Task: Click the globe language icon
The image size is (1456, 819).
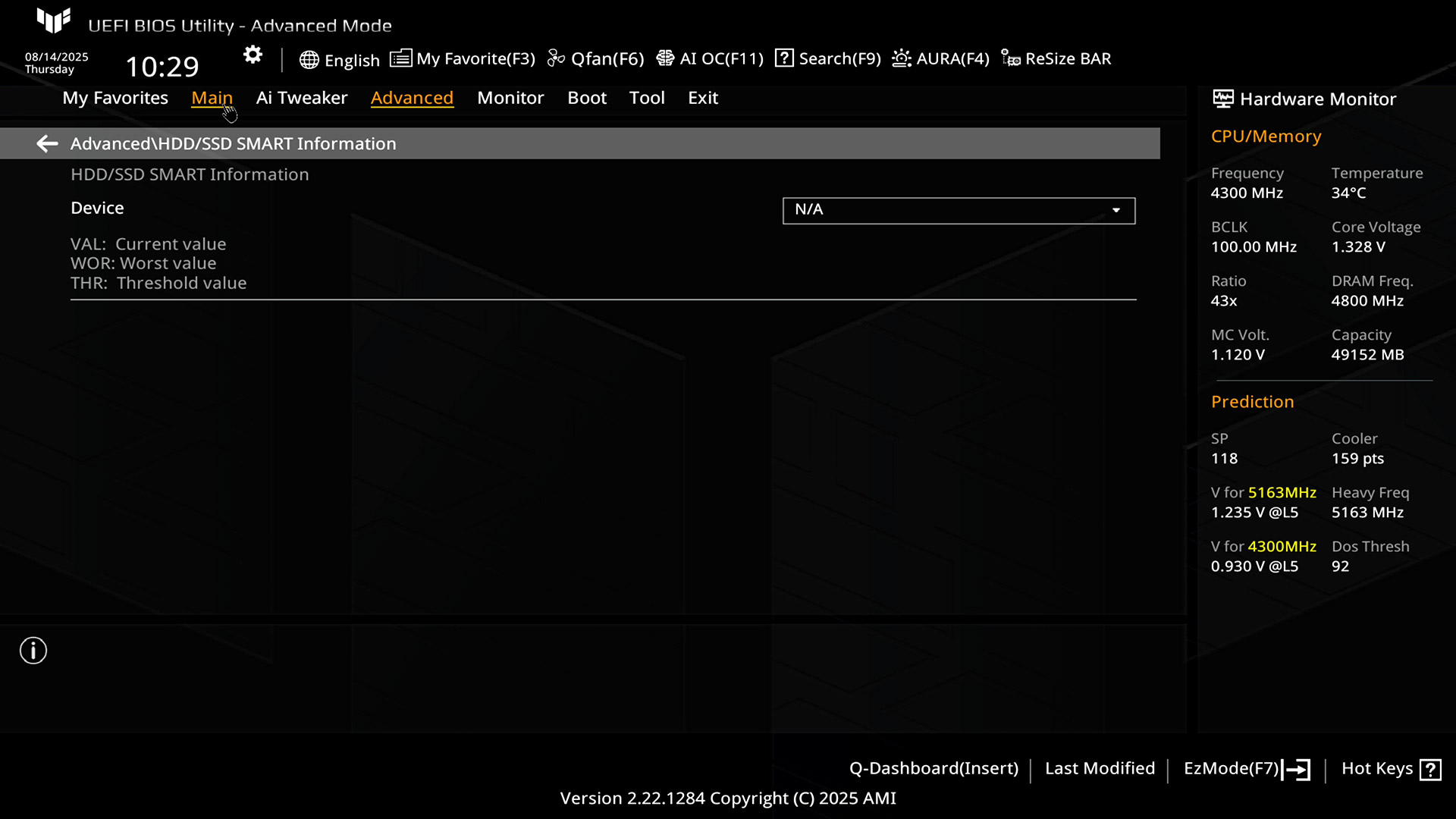Action: [x=309, y=60]
